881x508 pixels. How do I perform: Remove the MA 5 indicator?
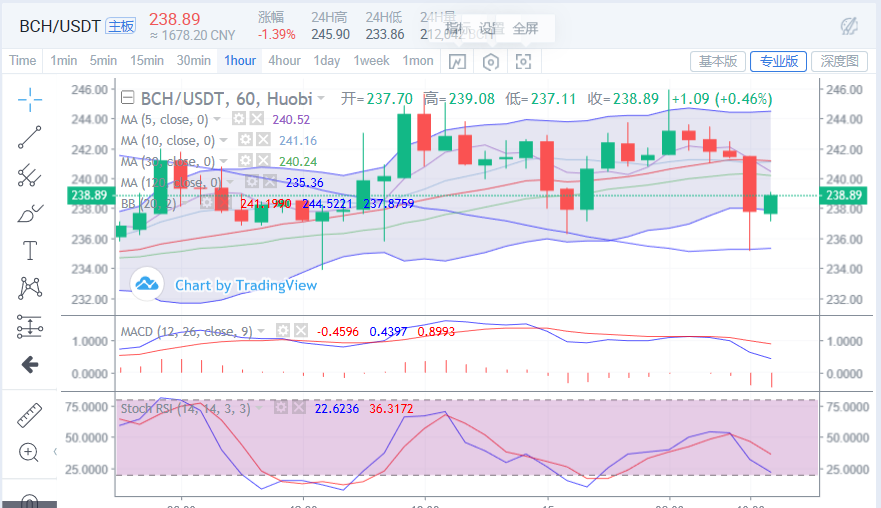(257, 119)
